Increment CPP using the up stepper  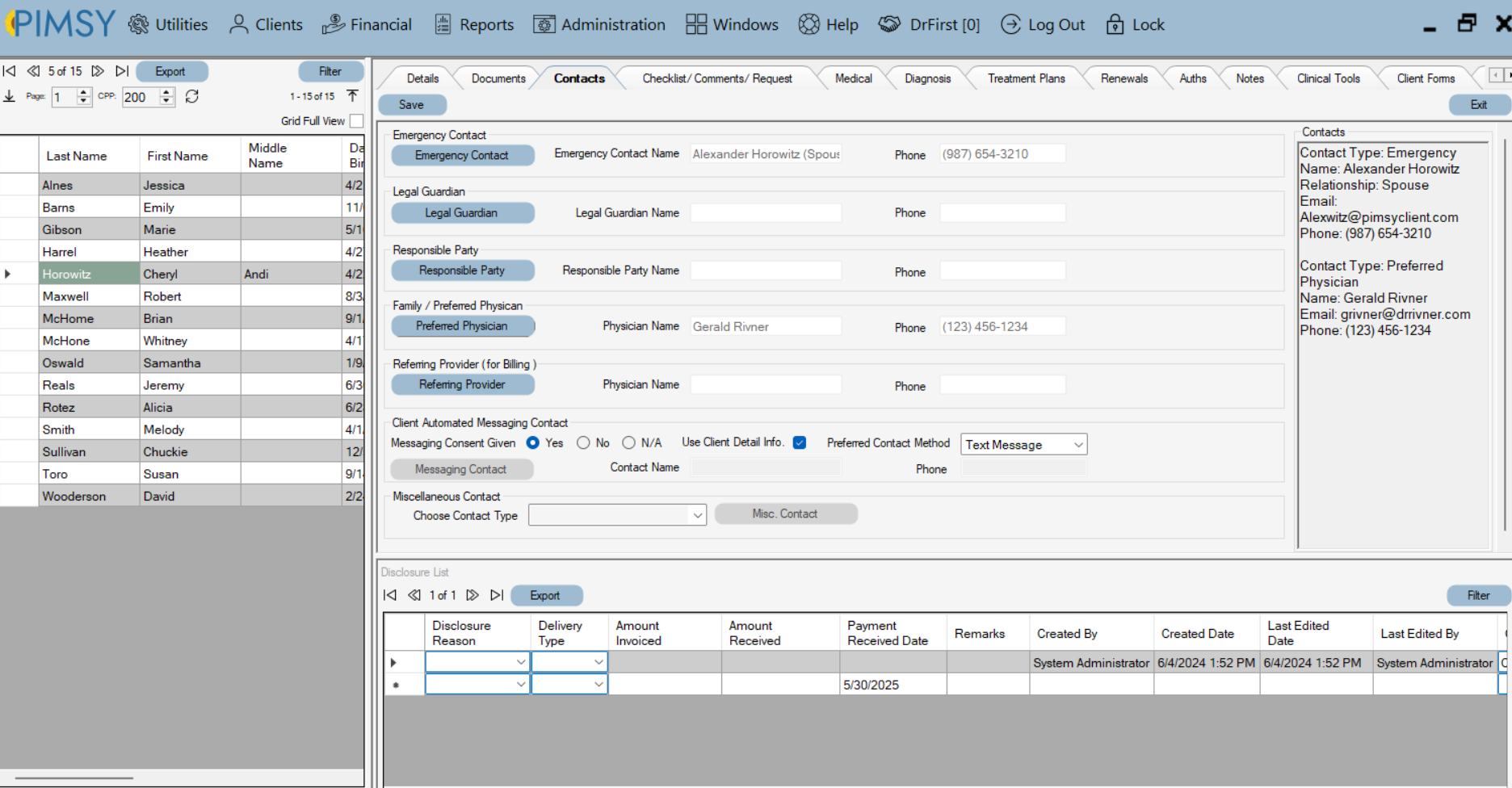[x=166, y=92]
